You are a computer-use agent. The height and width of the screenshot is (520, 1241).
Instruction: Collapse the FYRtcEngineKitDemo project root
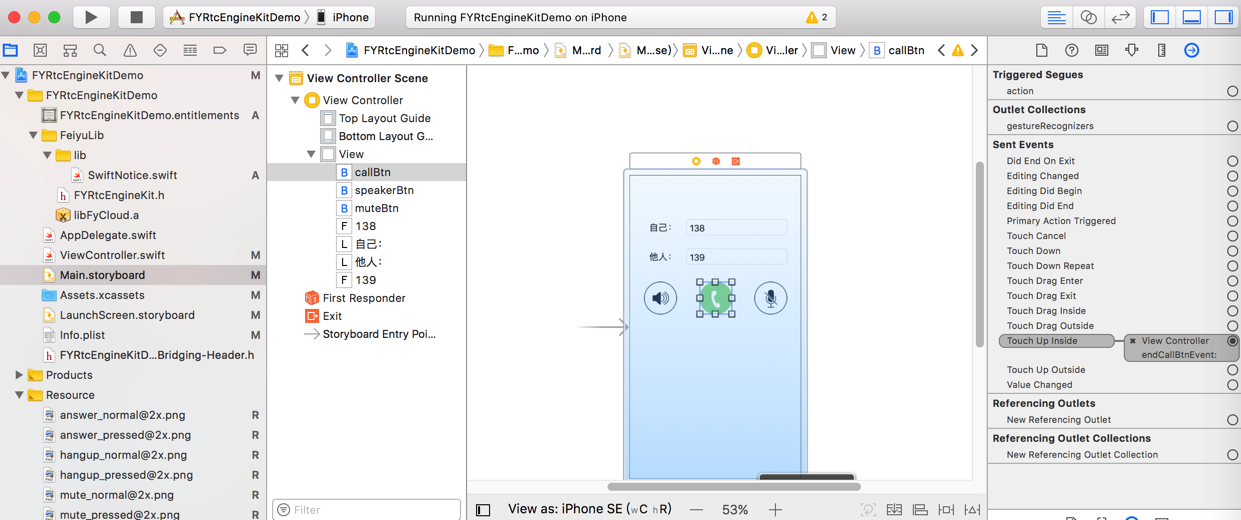click(x=6, y=75)
